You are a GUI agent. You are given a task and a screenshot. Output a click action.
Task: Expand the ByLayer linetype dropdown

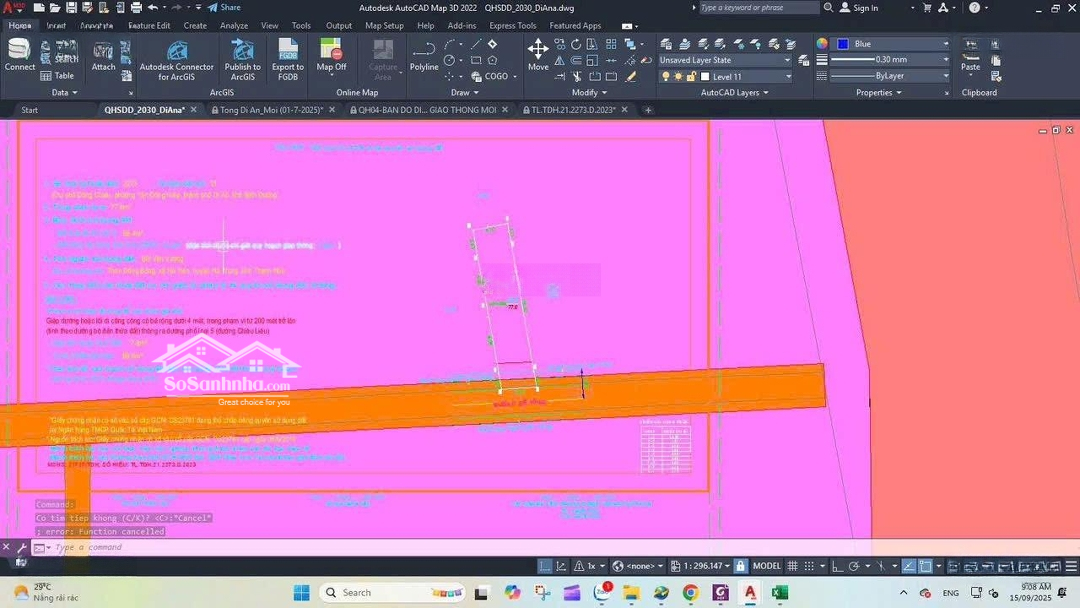[x=945, y=76]
